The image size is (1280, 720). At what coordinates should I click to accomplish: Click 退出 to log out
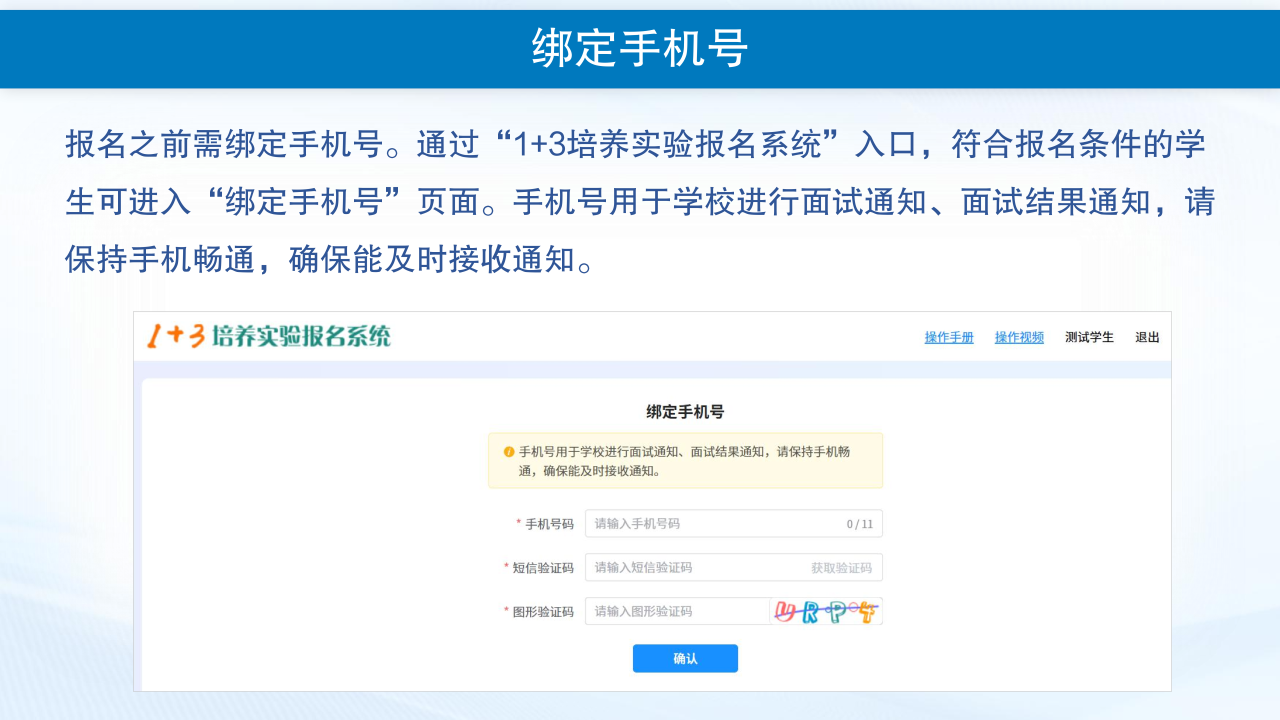tap(1147, 337)
